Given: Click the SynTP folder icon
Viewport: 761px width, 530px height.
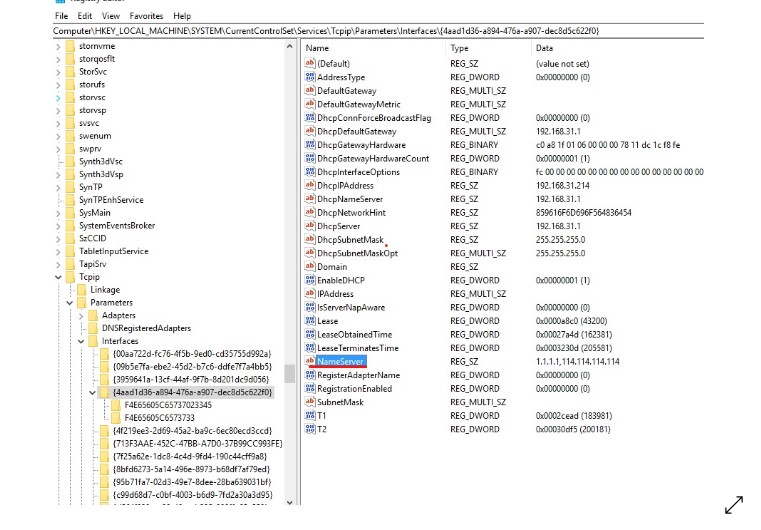Looking at the screenshot, I should (x=70, y=187).
